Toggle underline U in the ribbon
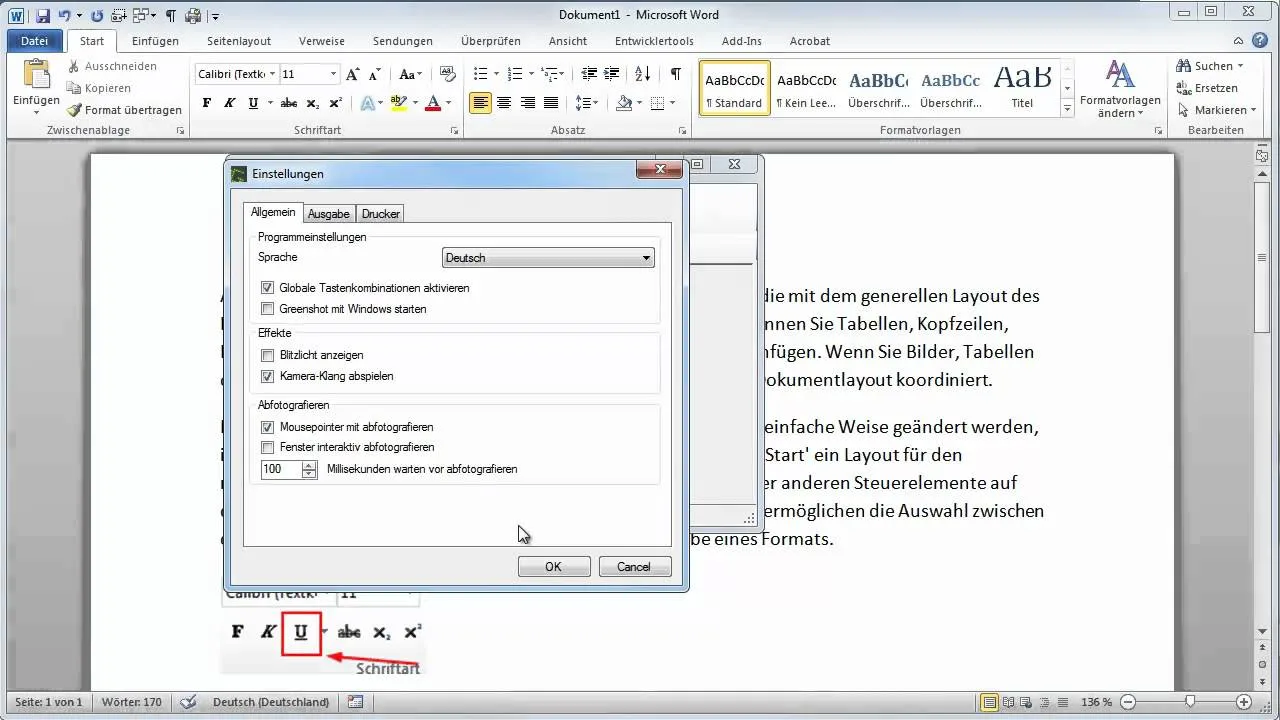The image size is (1280, 720). point(253,103)
